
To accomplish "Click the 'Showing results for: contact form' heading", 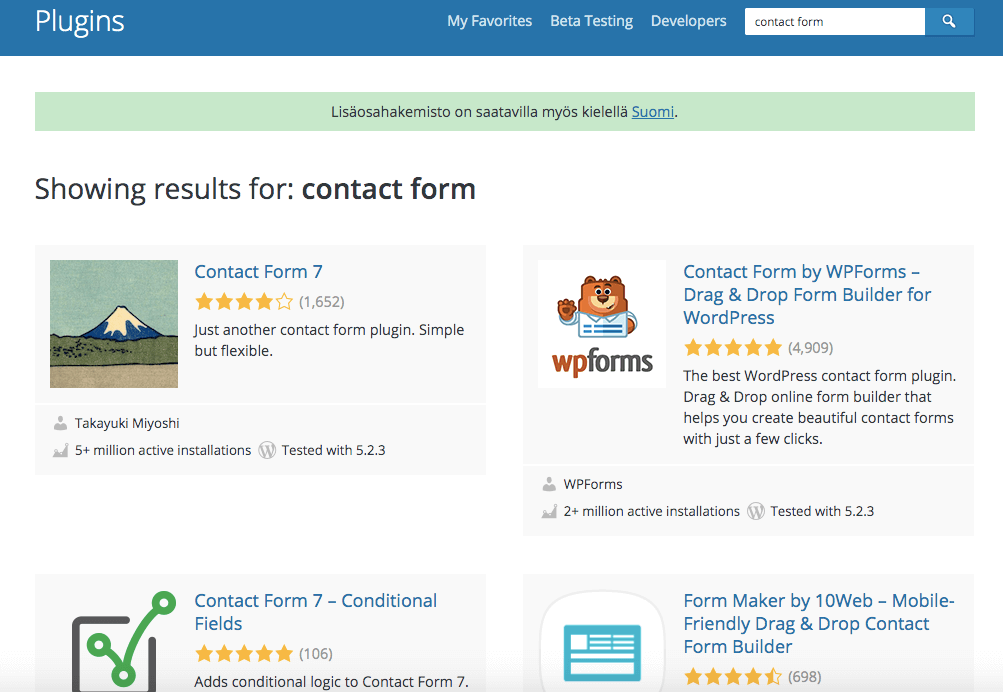I will point(255,189).
